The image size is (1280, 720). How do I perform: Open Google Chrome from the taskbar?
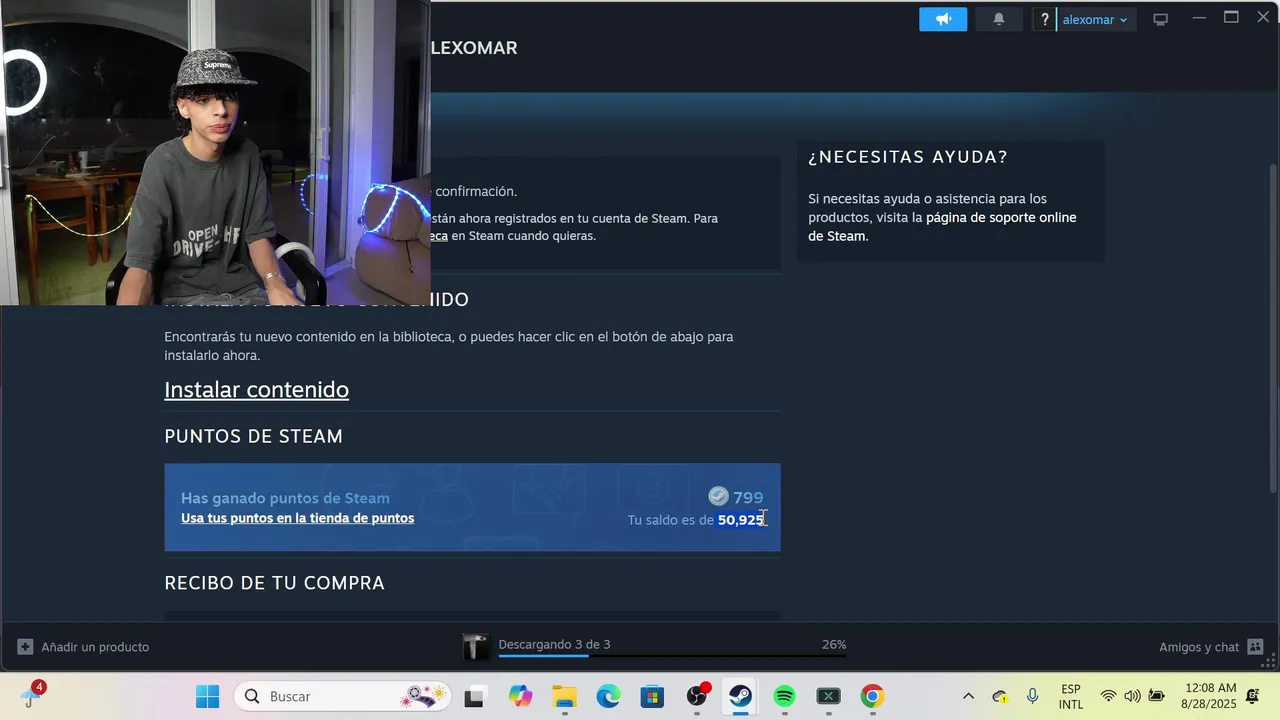[872, 696]
